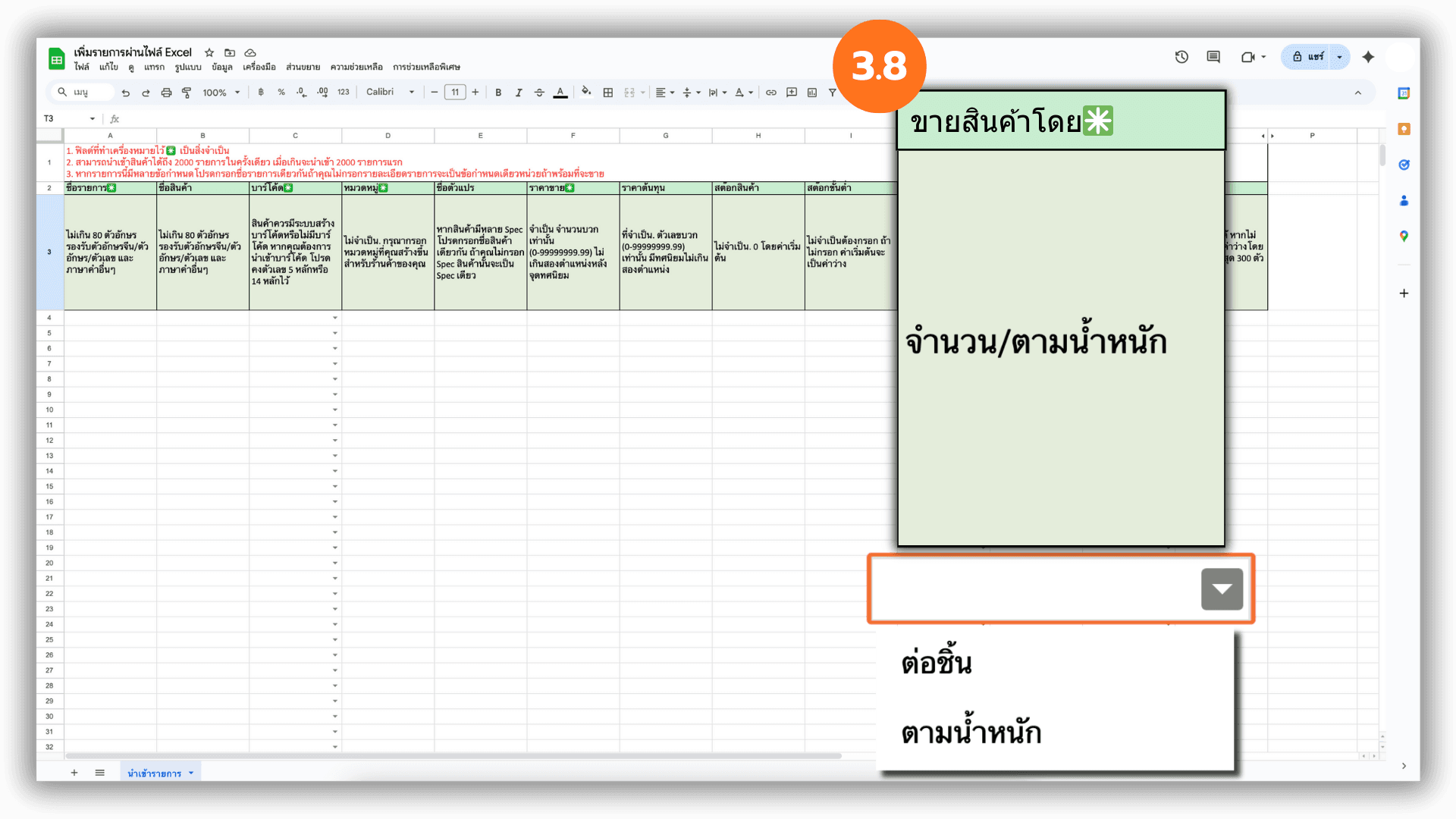Open version history clock icon
The width and height of the screenshot is (1456, 819).
[1181, 57]
